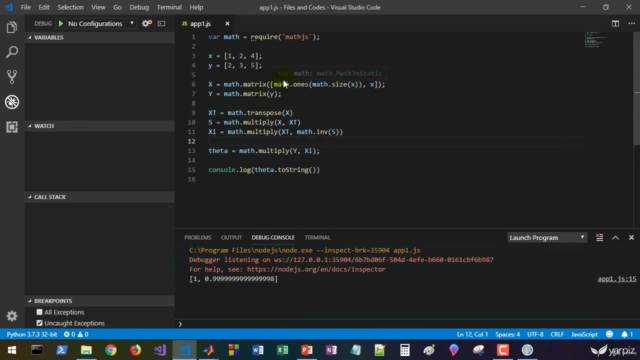Viewport: 640px width, 360px height.
Task: Switch to the Output panel tab
Action: pyautogui.click(x=231, y=238)
